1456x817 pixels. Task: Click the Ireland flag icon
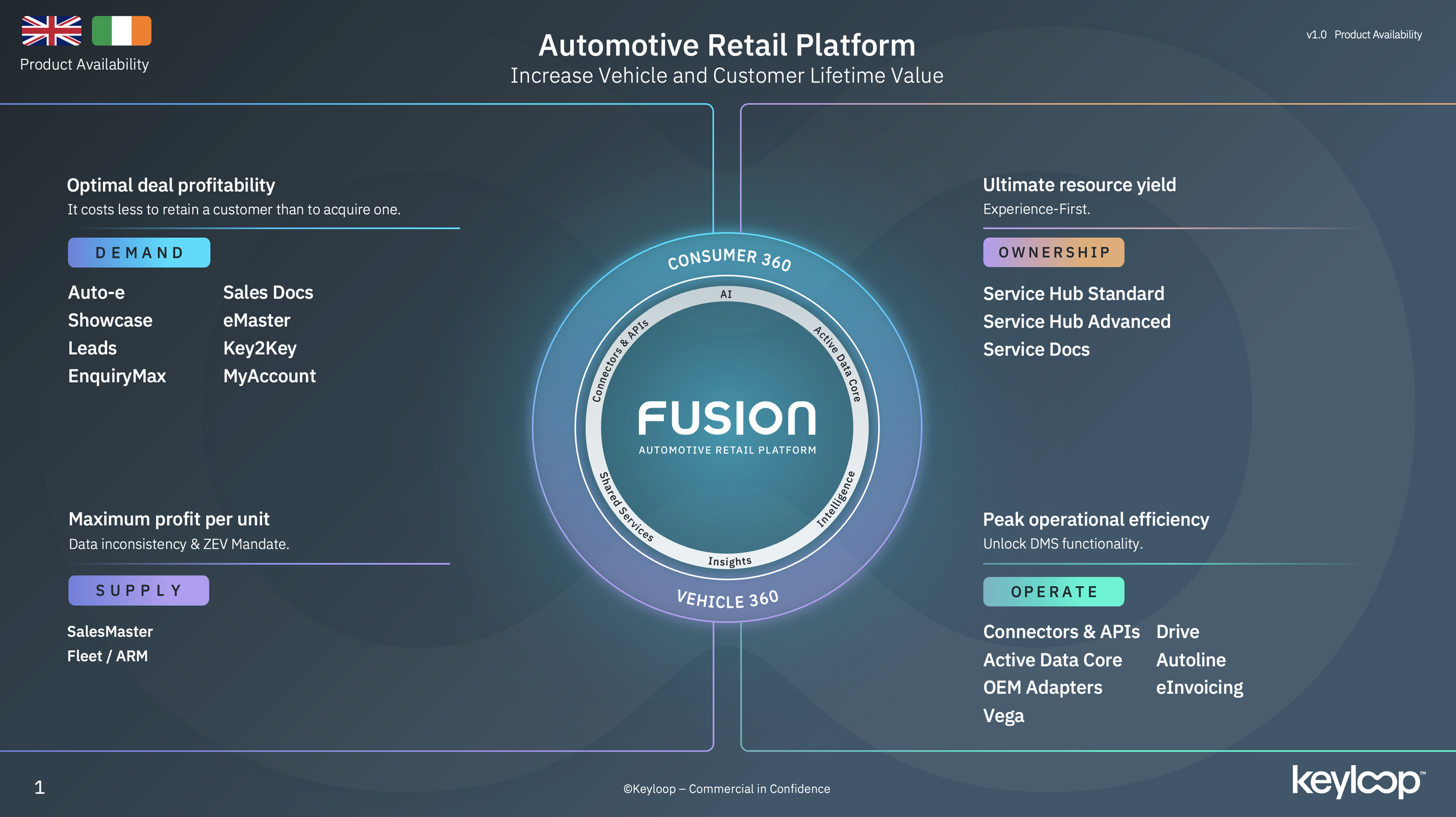pyautogui.click(x=122, y=31)
